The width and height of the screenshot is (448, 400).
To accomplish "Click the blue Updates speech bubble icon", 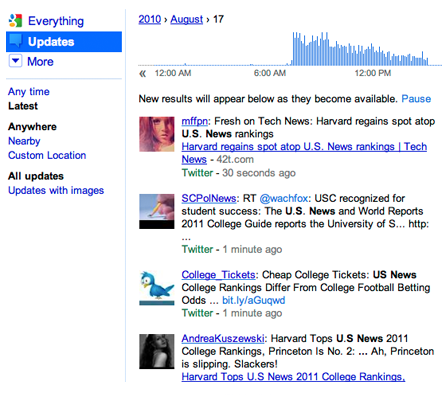I will (x=16, y=41).
